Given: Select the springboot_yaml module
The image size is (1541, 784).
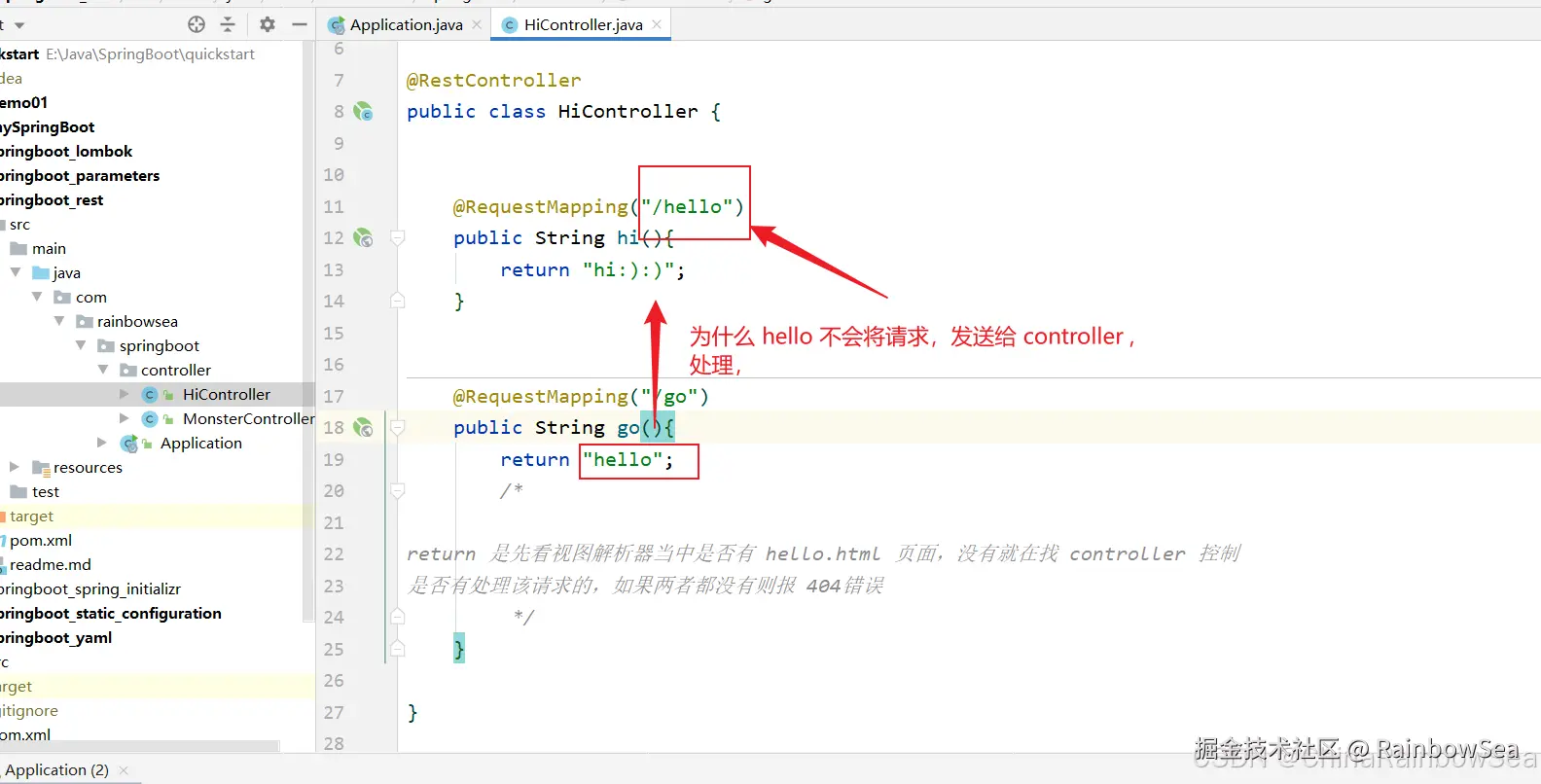Looking at the screenshot, I should click(55, 637).
